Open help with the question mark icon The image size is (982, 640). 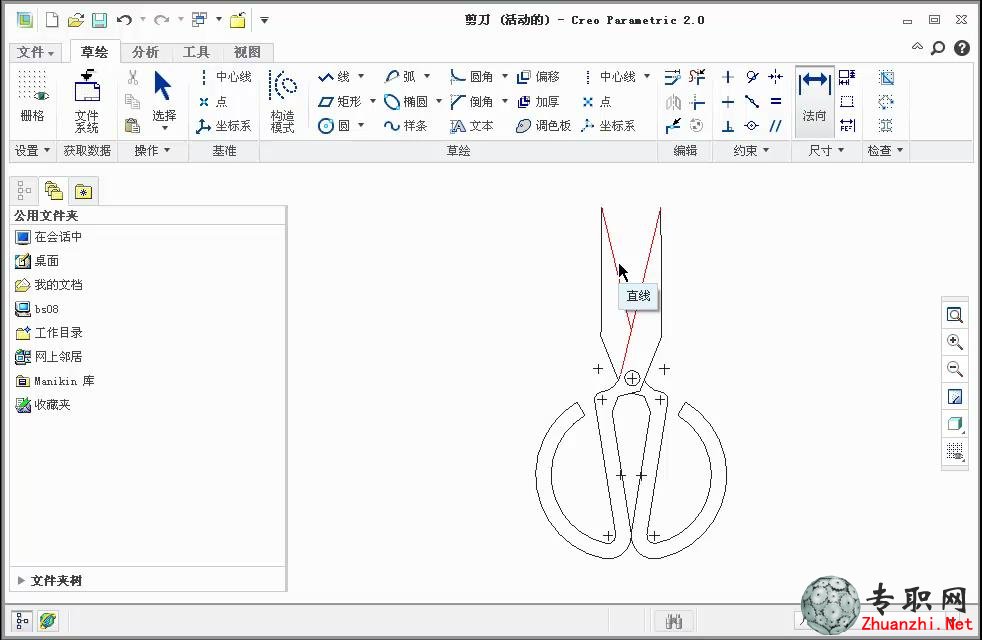[x=962, y=48]
